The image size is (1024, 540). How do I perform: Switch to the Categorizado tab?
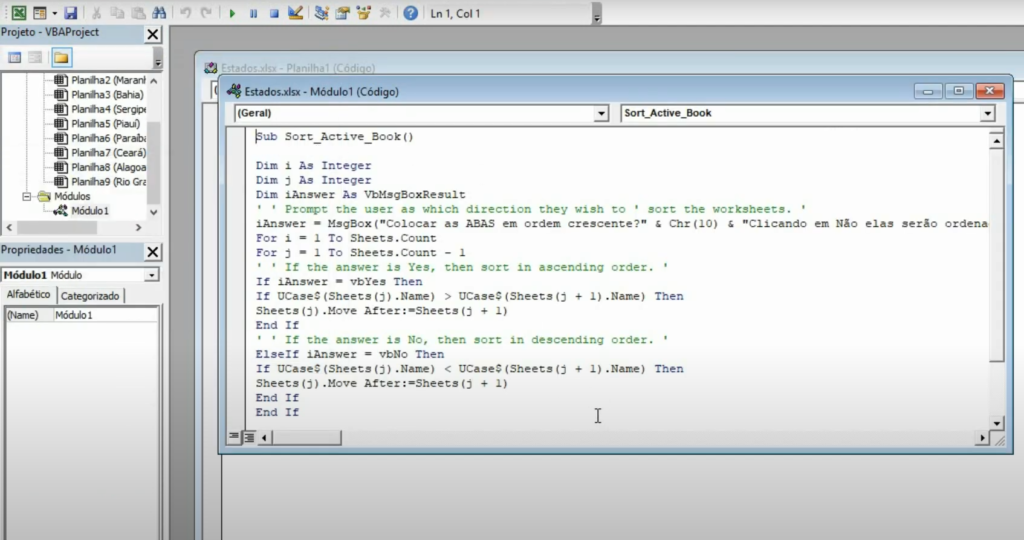pyautogui.click(x=90, y=296)
